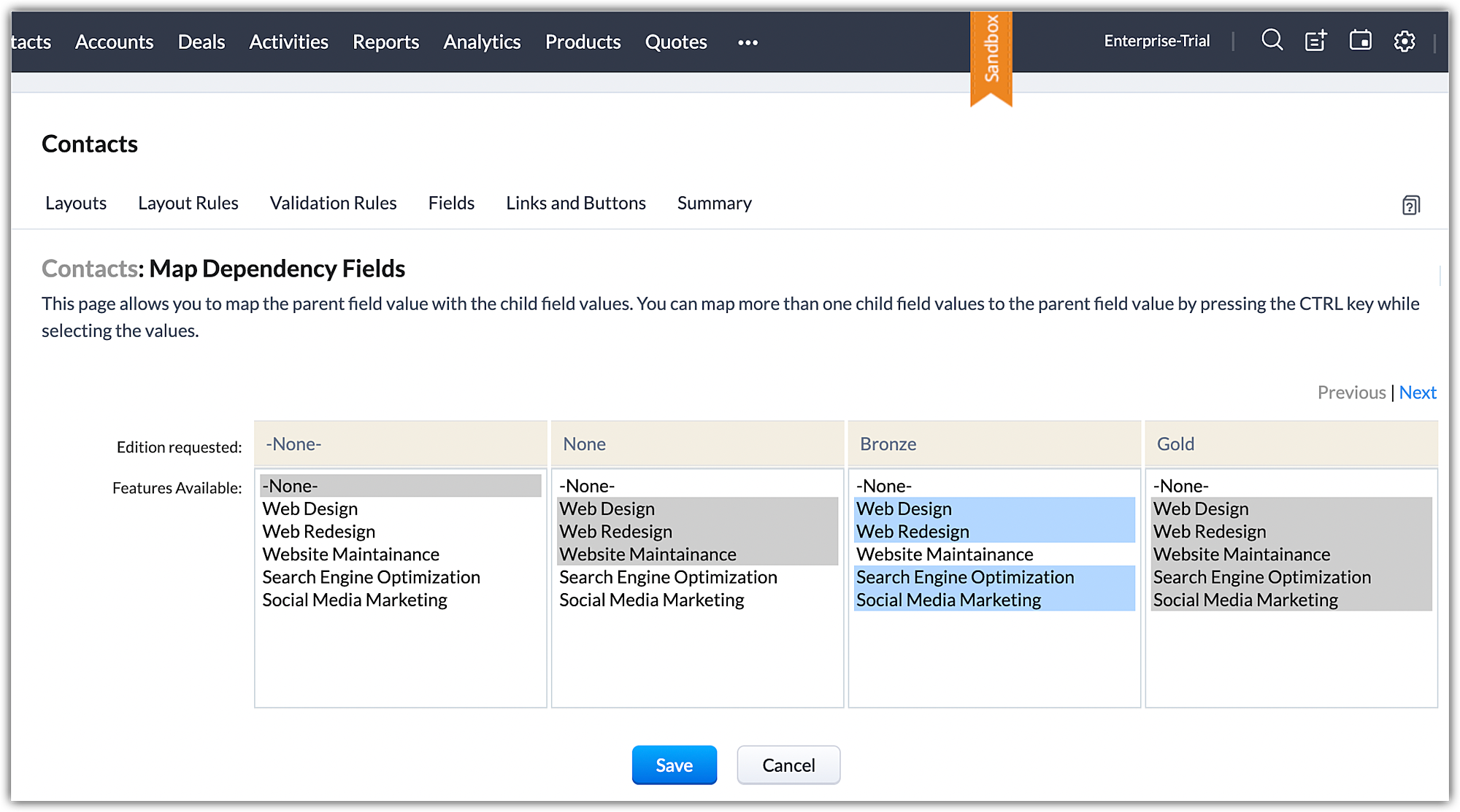
Task: Select Web Design under Bronze column
Action: (904, 509)
